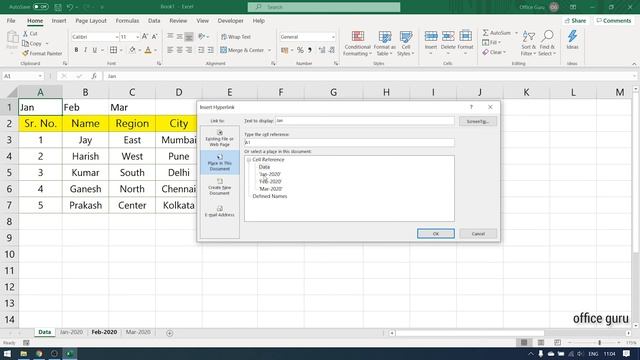Click the cell reference input field
The height and width of the screenshot is (360, 640).
click(x=349, y=142)
